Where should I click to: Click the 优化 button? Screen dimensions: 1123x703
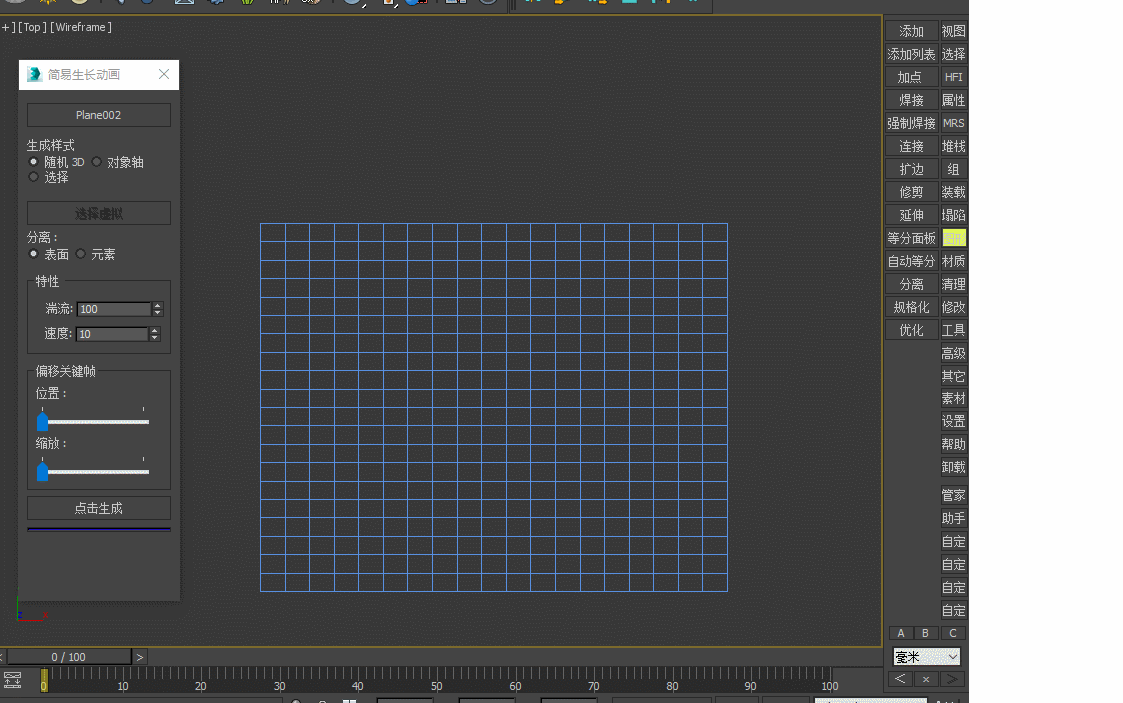click(912, 330)
